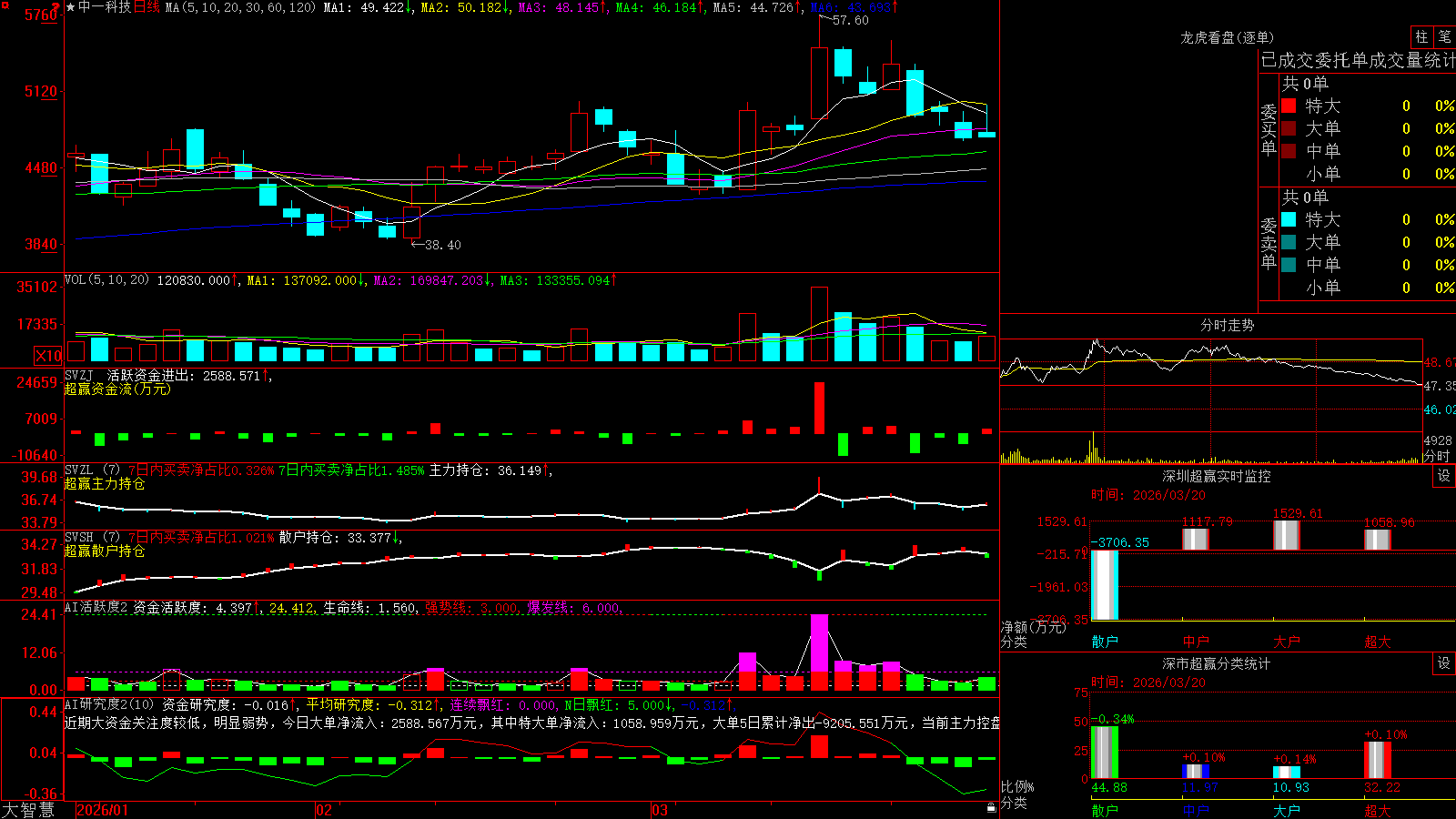Click the teal 中单 sell-order swatch
Image resolution: width=1456 pixels, height=819 pixels.
[x=1289, y=265]
